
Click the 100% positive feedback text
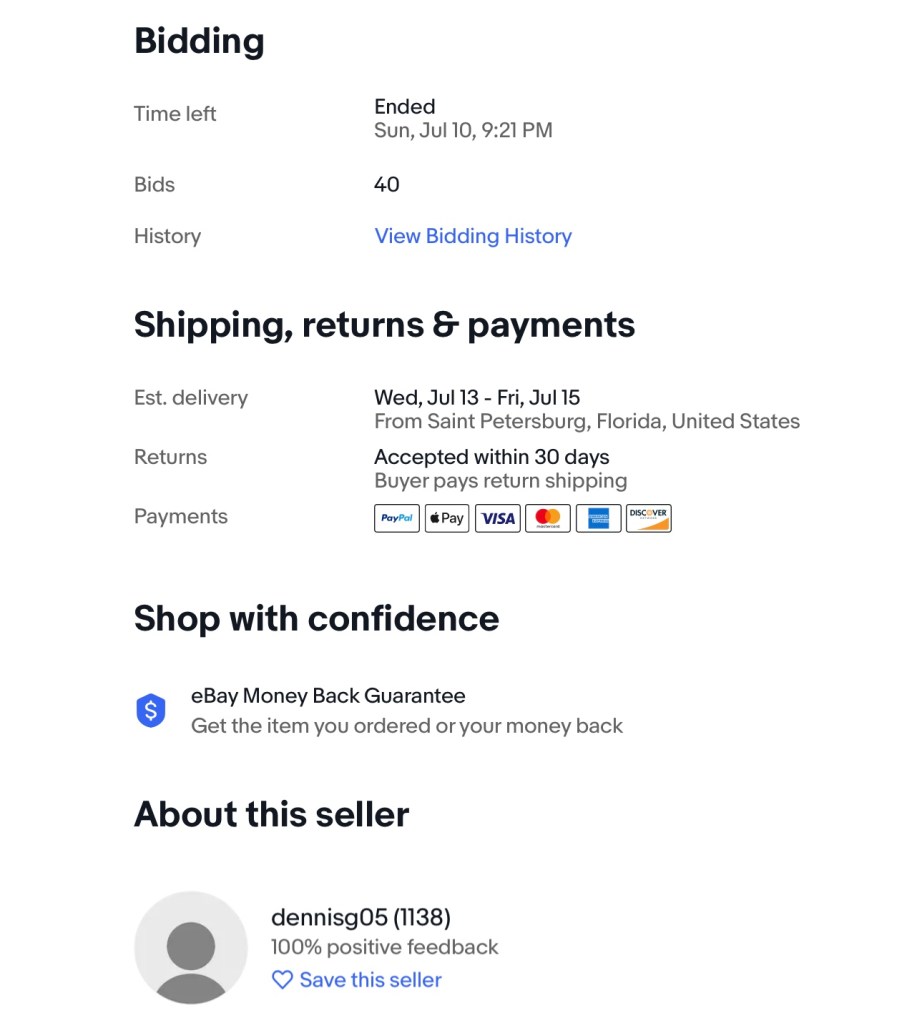pos(384,947)
